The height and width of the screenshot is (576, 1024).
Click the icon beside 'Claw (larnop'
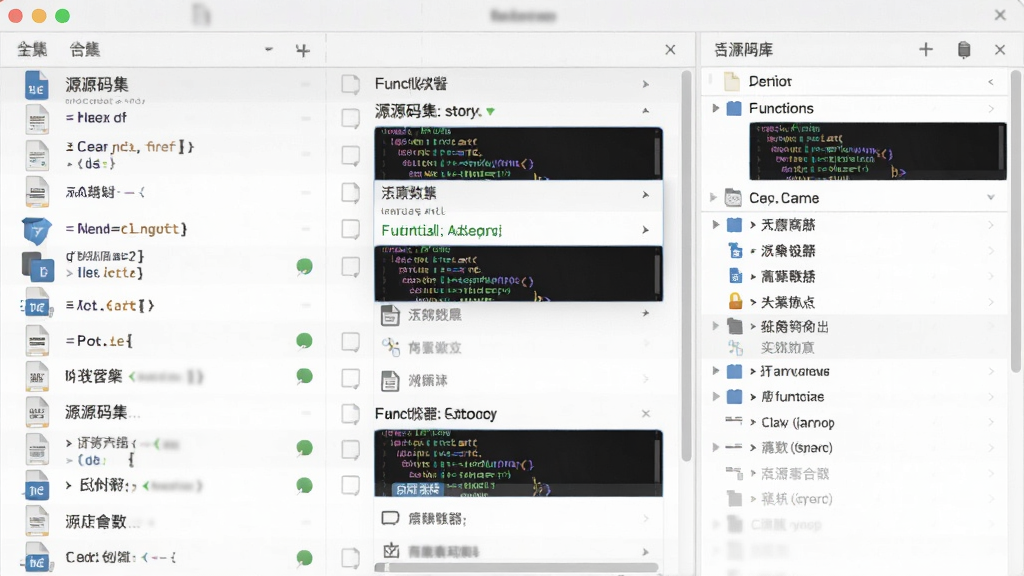[733, 421]
